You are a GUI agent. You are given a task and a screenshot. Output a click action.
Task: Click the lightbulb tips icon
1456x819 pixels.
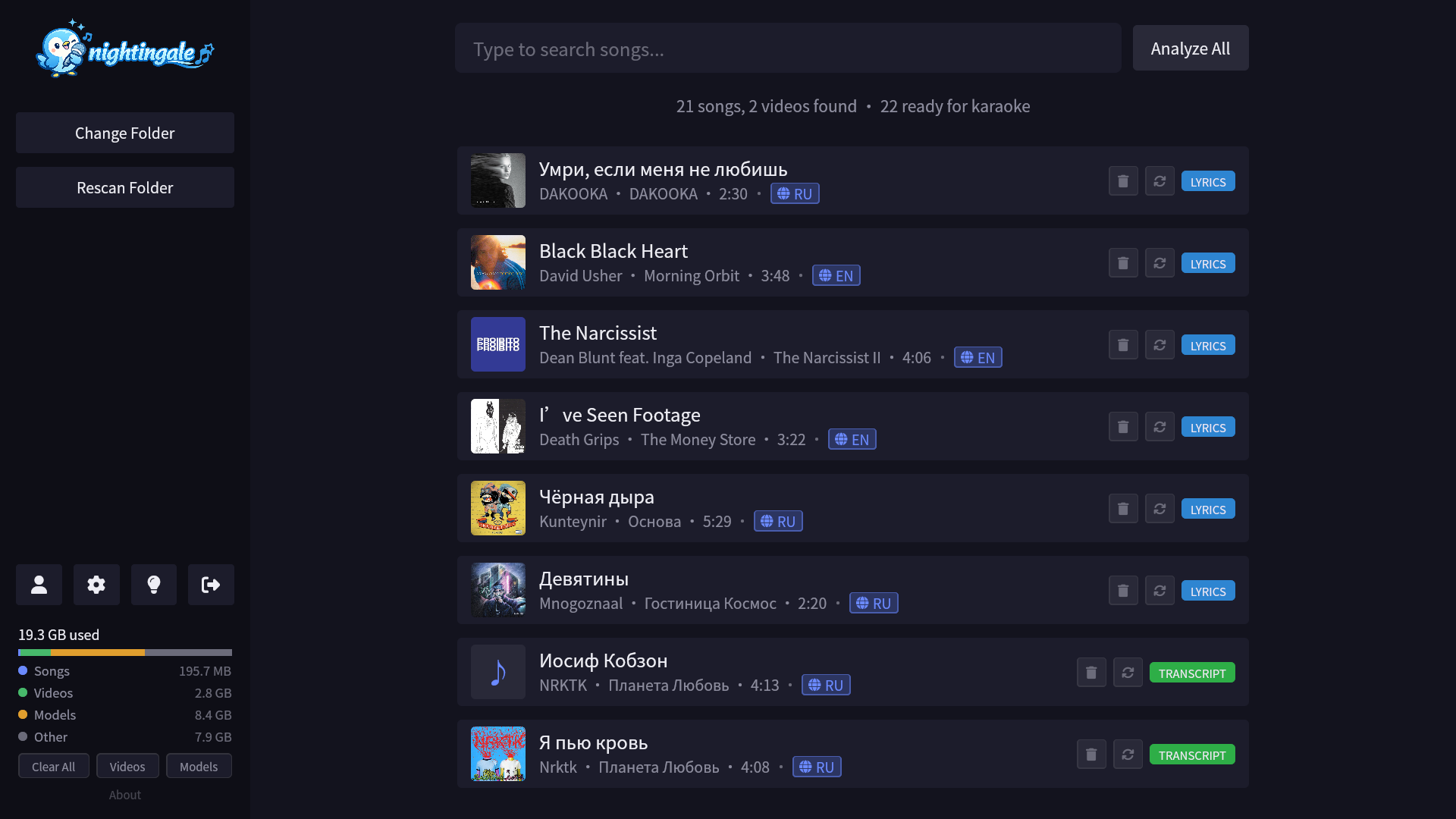(154, 585)
